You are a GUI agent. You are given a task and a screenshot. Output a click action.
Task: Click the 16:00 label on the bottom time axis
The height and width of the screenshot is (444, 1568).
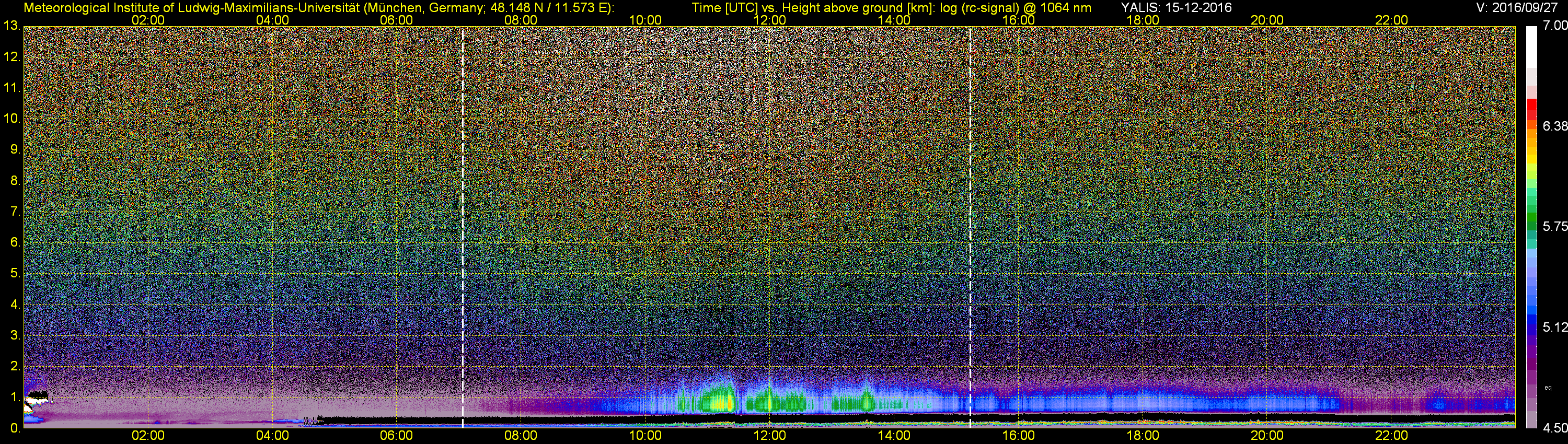(x=1018, y=436)
